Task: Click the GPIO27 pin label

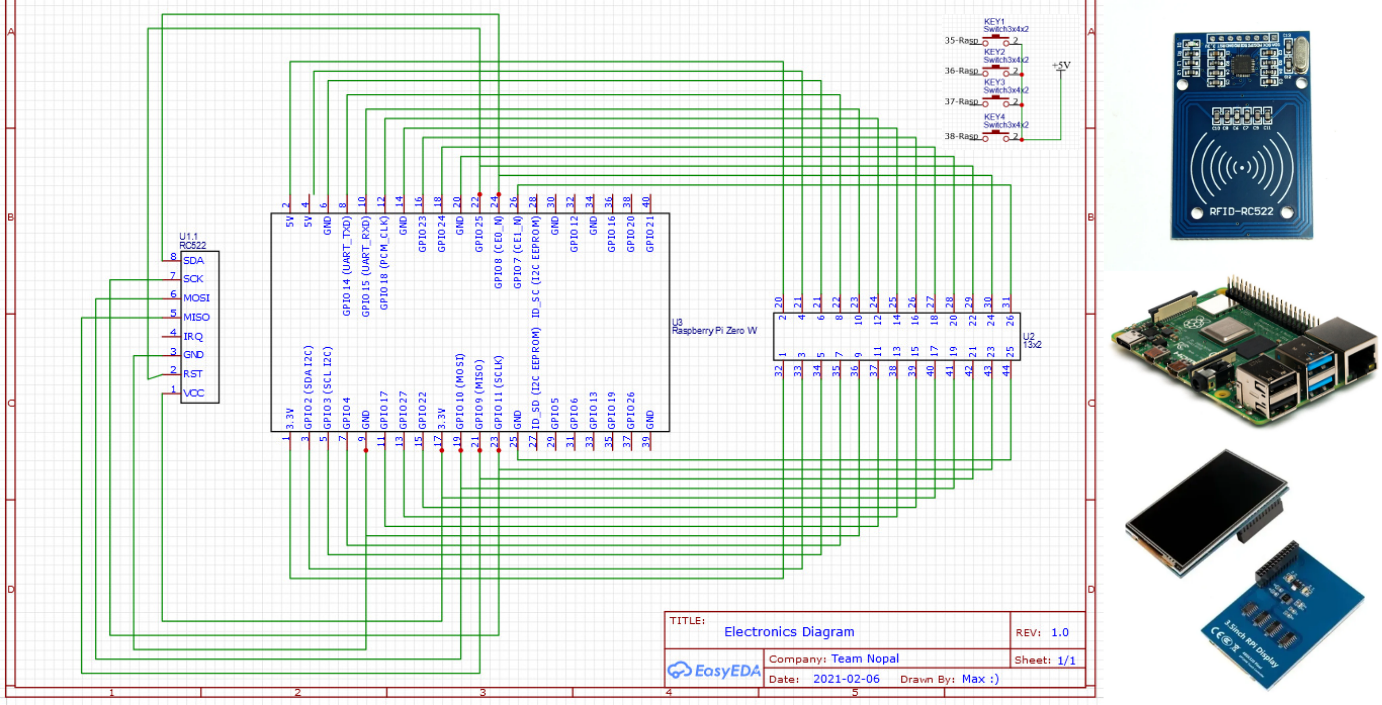Action: point(403,410)
